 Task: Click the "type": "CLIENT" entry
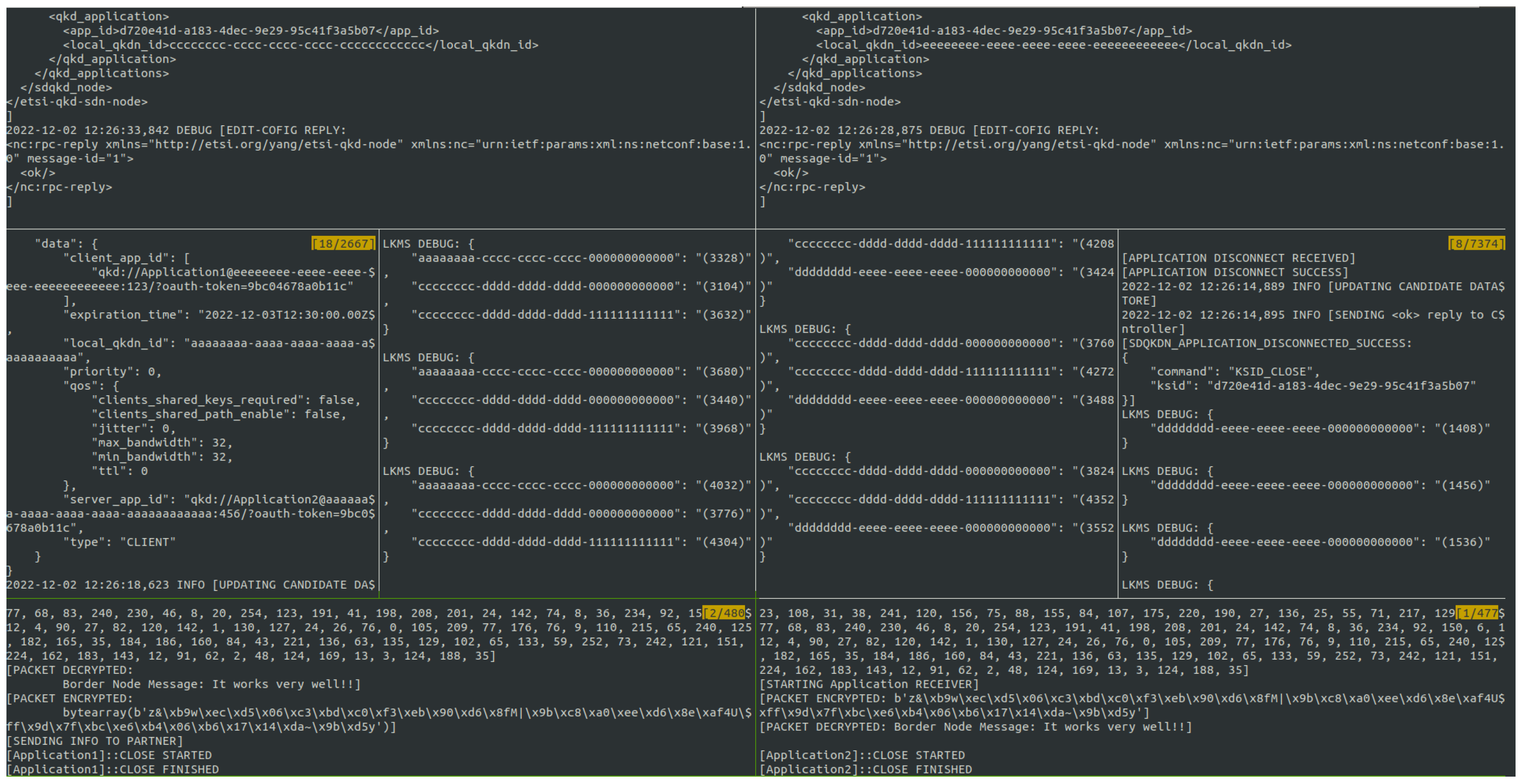(x=119, y=542)
